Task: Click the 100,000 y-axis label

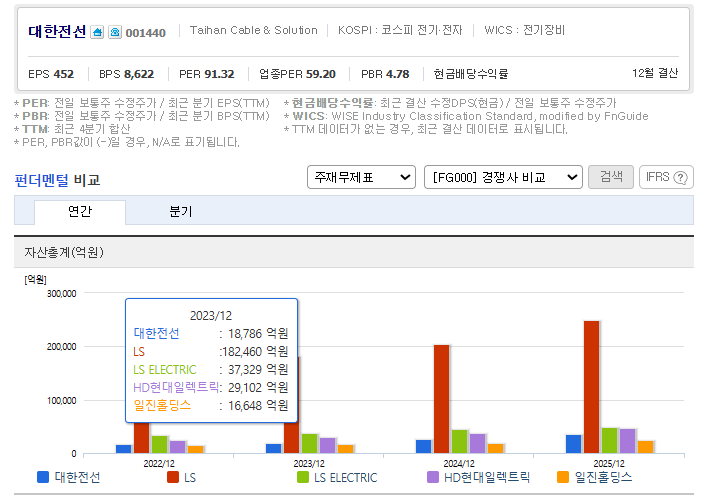Action: click(x=62, y=401)
